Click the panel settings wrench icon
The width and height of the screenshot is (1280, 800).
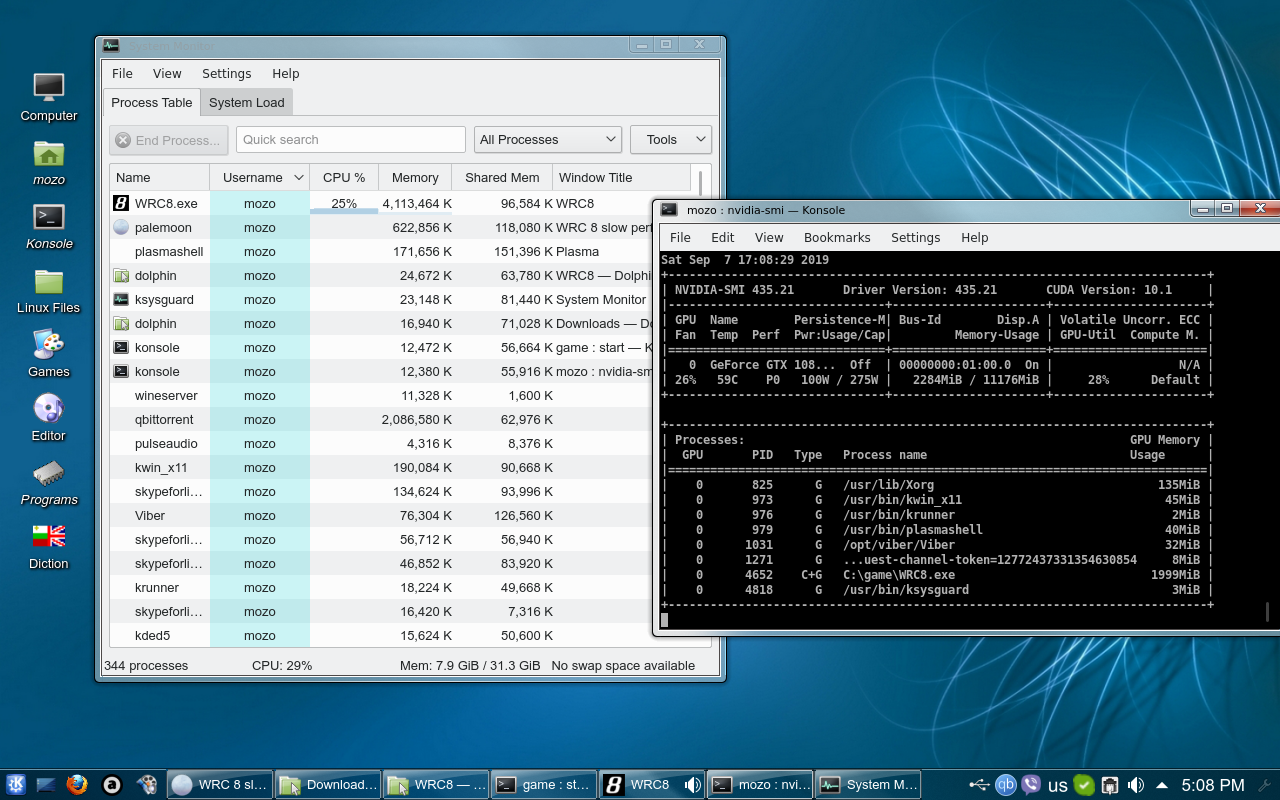pos(1265,785)
